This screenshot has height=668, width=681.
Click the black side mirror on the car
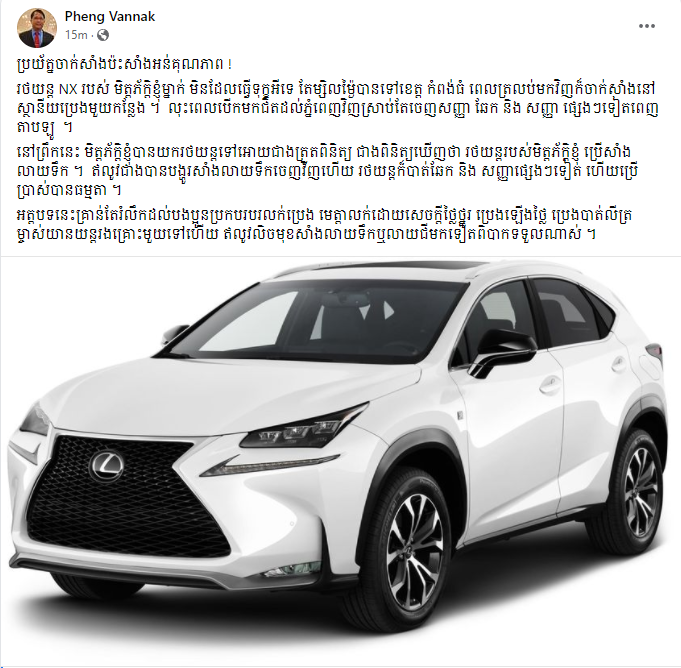pos(503,351)
